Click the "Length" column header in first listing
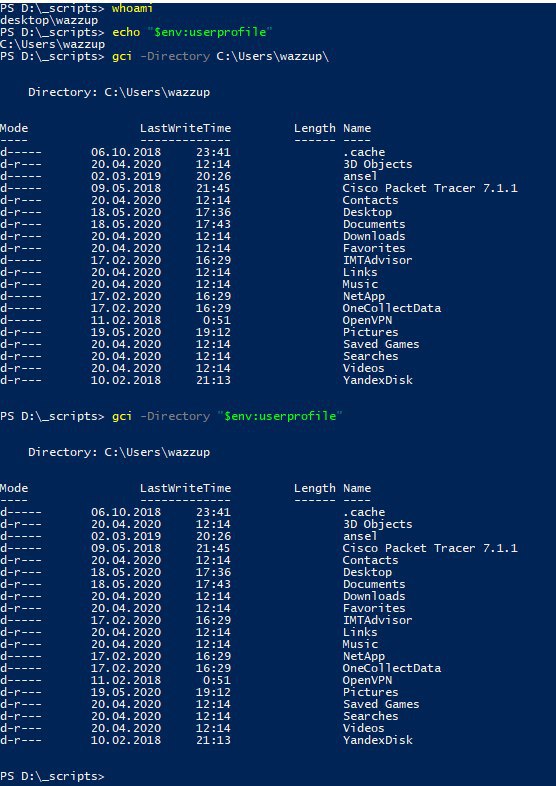Viewport: 556px width, 786px height. (315, 128)
